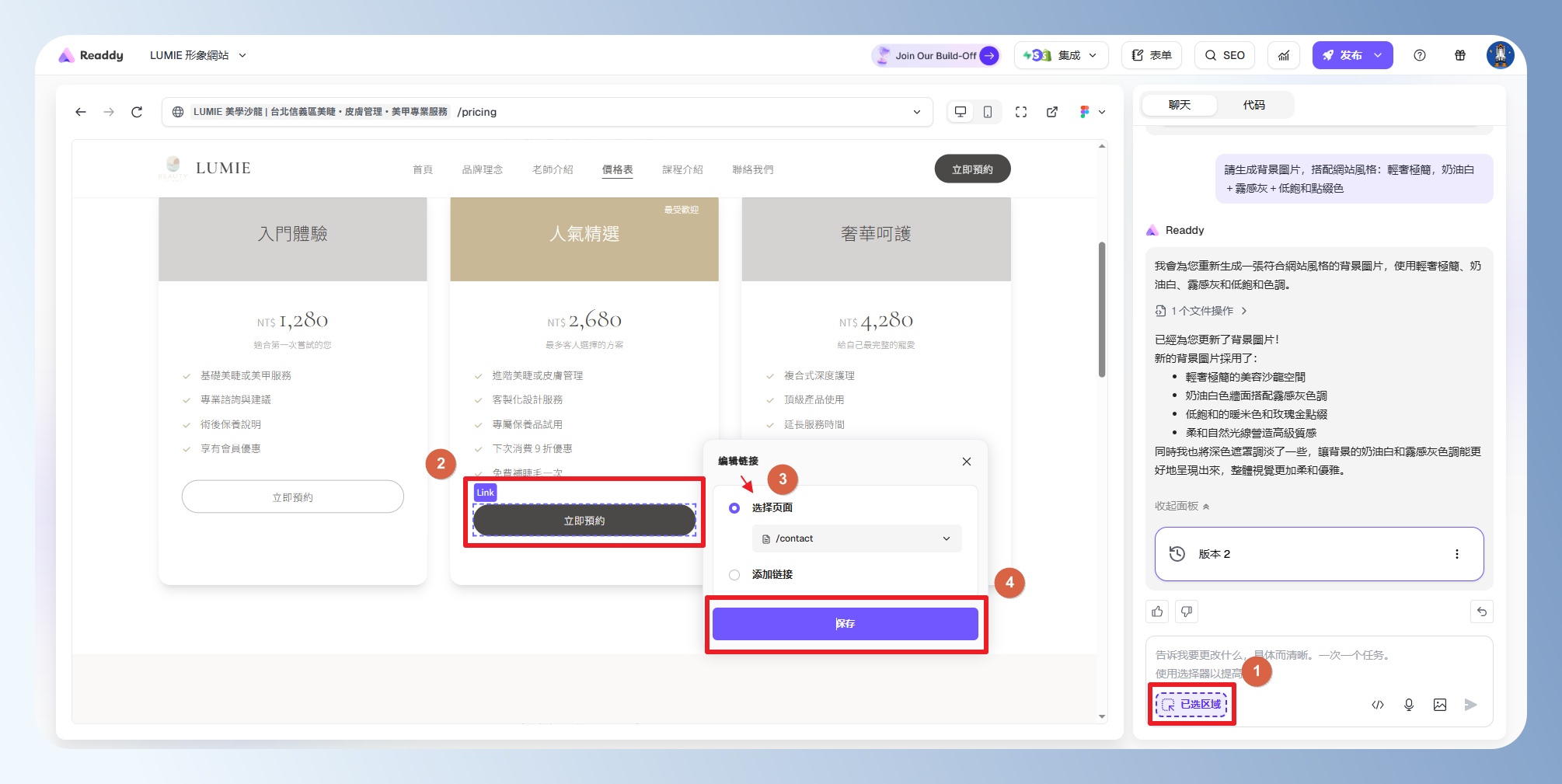Open the /contact page dropdown

856,538
